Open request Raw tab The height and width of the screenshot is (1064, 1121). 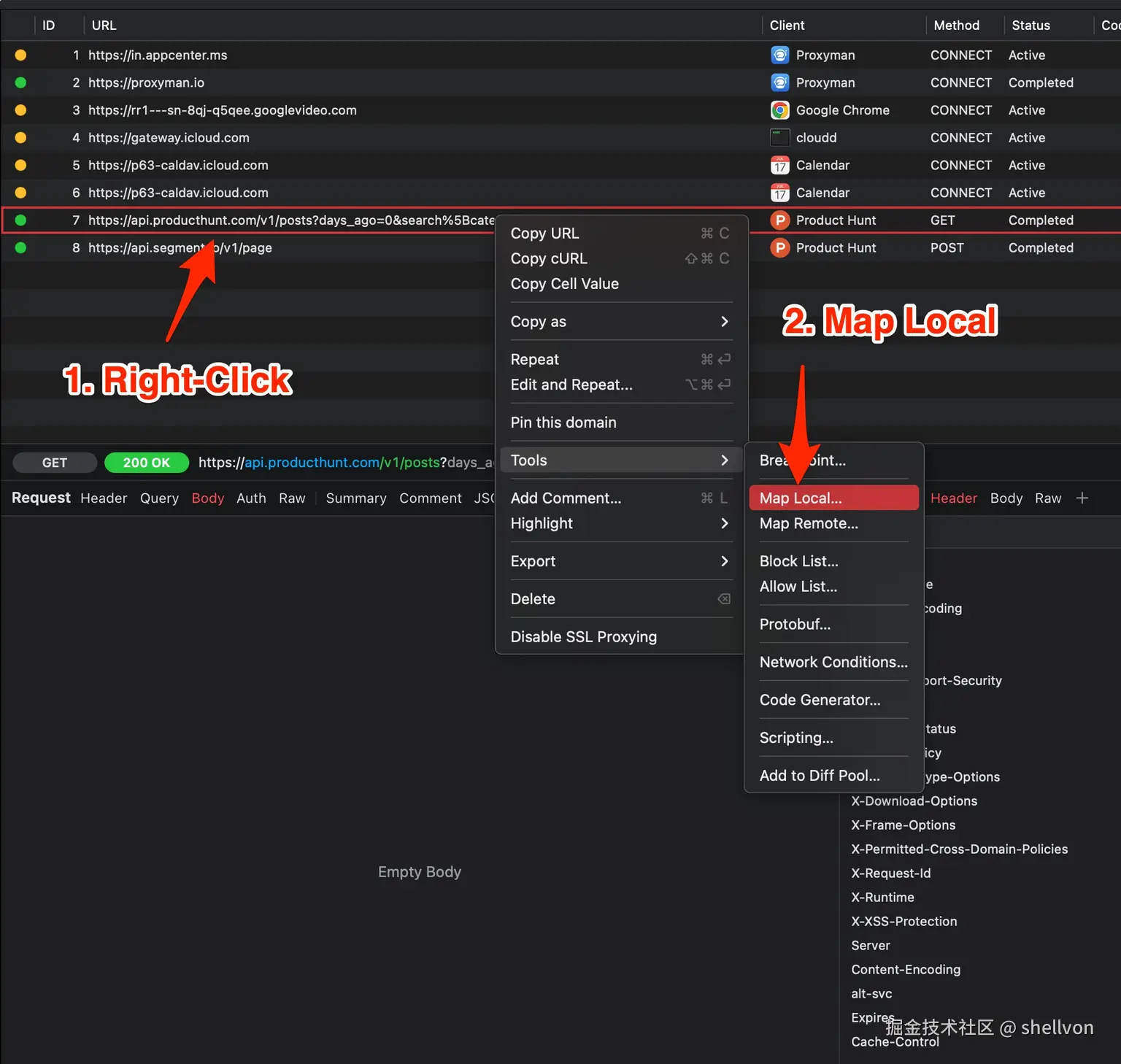tap(292, 498)
